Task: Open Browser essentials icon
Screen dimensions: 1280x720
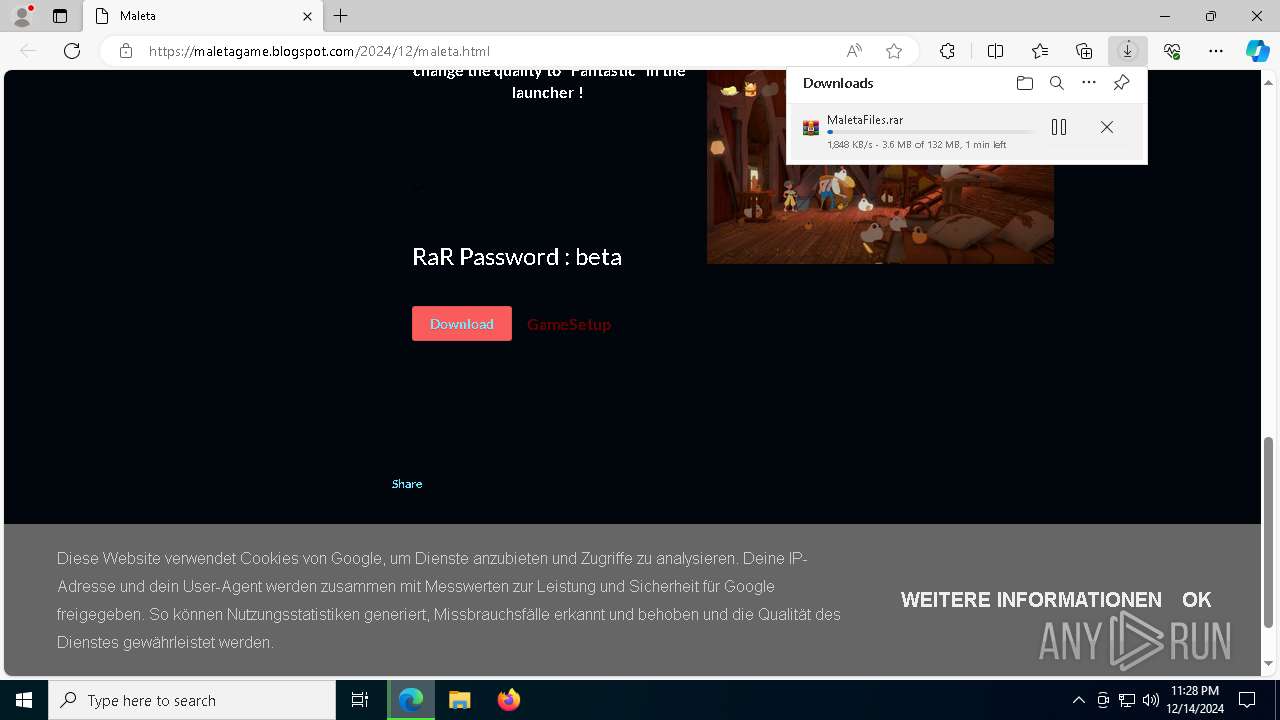Action: [1172, 51]
